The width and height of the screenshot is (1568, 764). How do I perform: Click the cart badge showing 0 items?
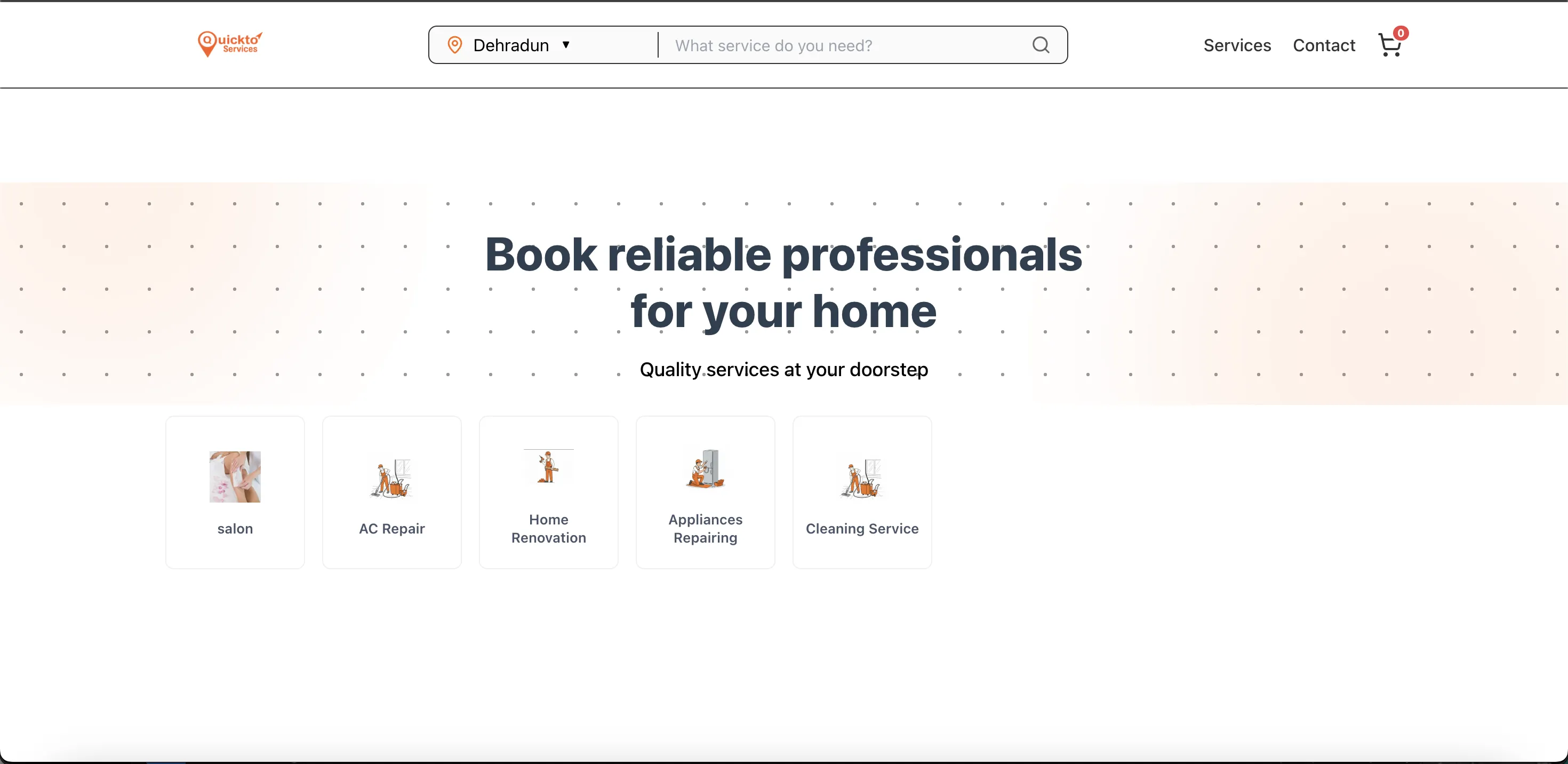click(1401, 32)
